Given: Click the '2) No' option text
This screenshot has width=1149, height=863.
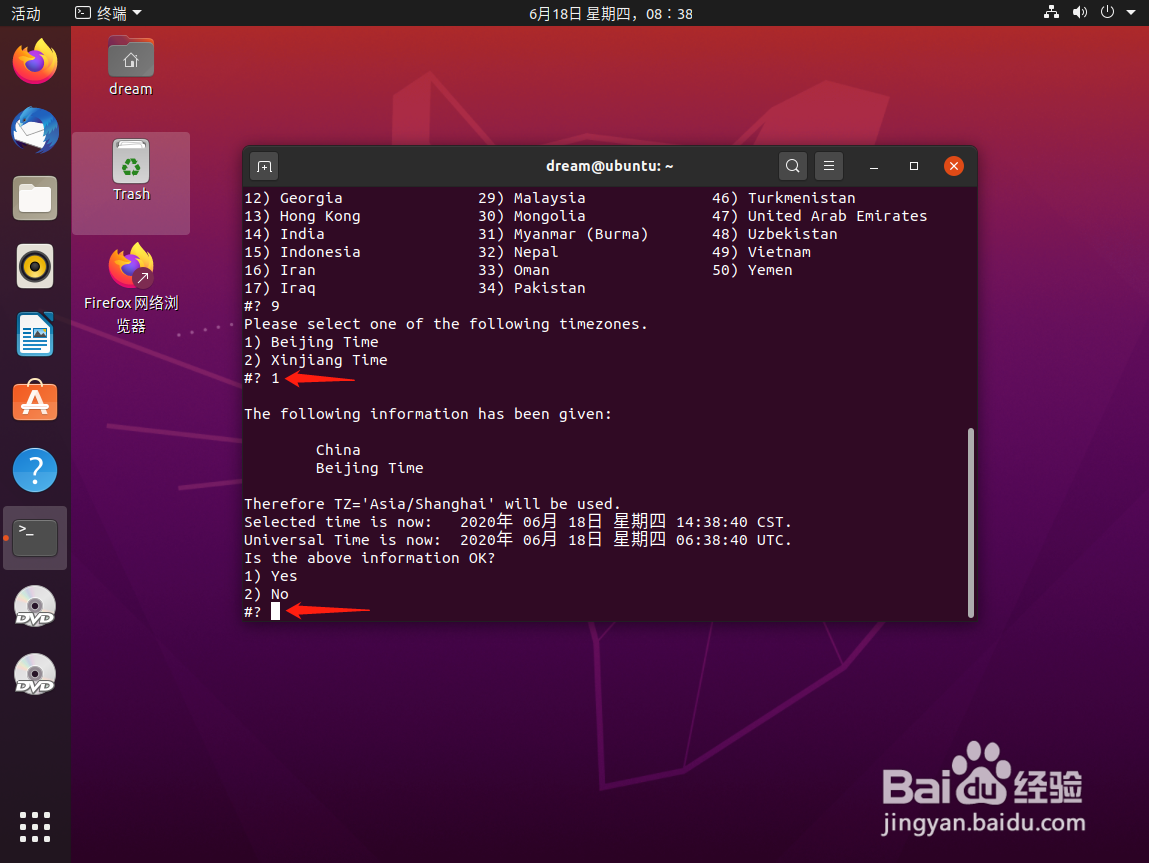Looking at the screenshot, I should point(266,594).
